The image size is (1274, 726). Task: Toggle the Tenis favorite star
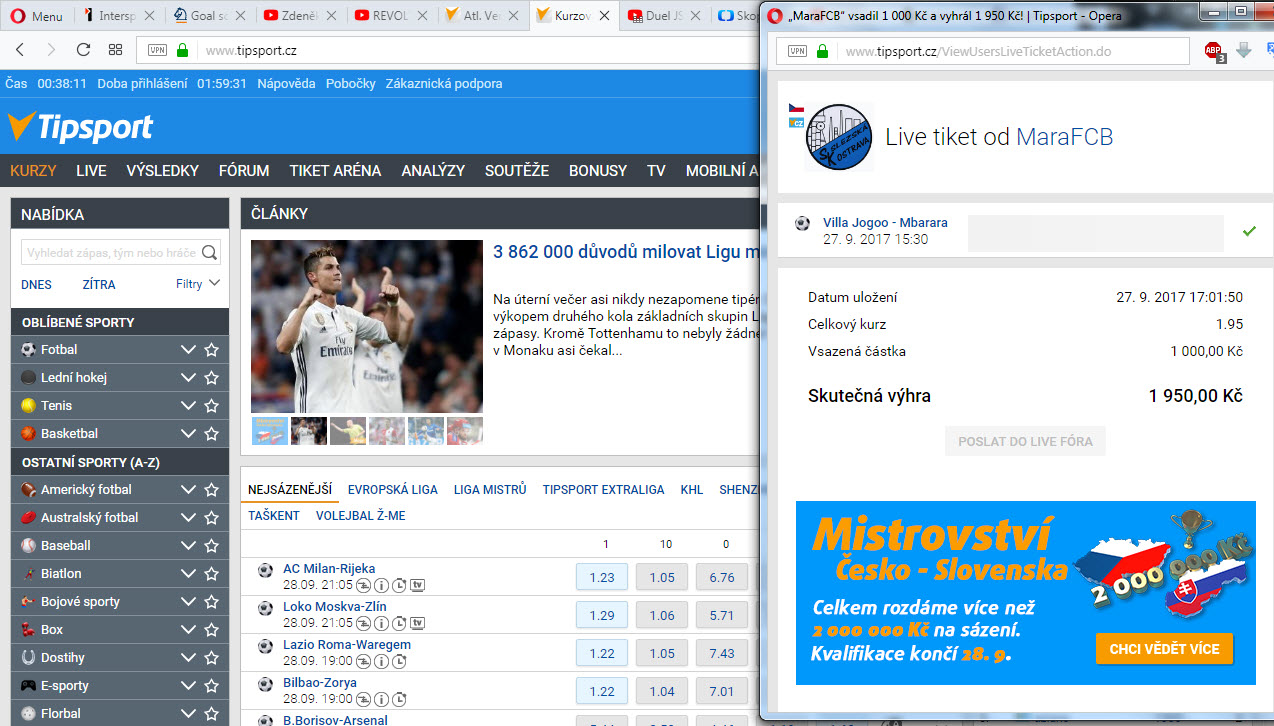coord(212,406)
